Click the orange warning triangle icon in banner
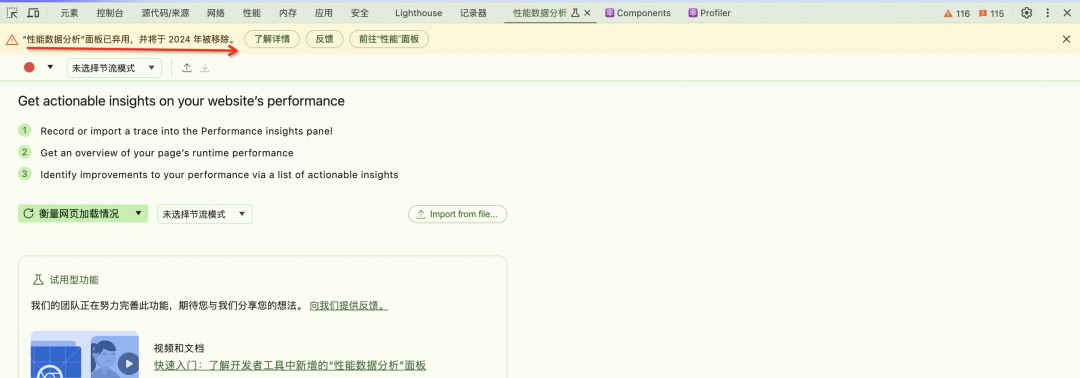This screenshot has height=378, width=1080. point(12,40)
